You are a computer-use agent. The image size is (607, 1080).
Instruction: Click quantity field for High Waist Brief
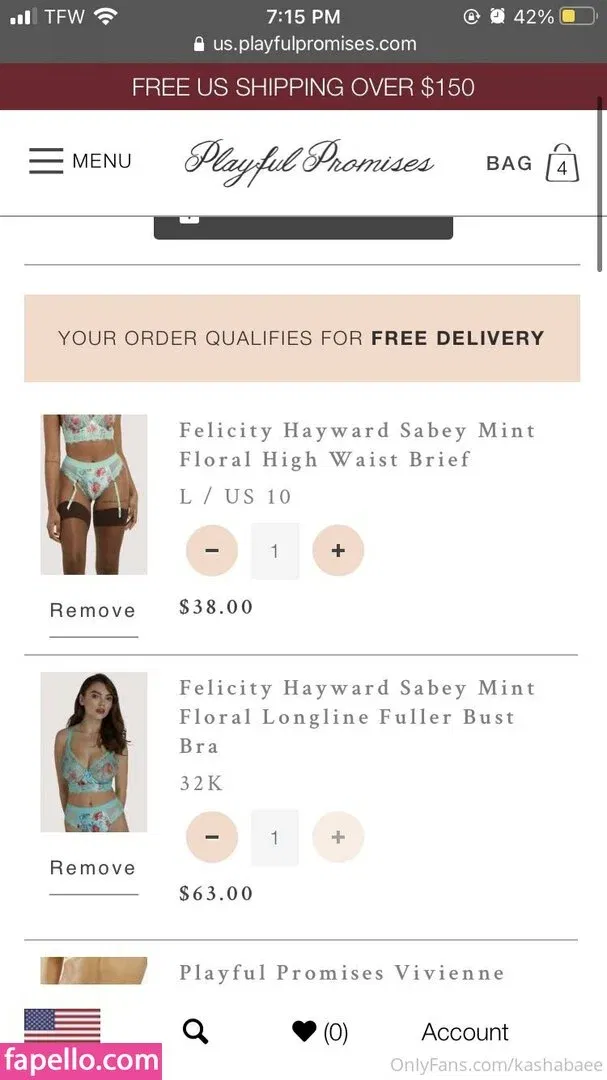(x=275, y=551)
